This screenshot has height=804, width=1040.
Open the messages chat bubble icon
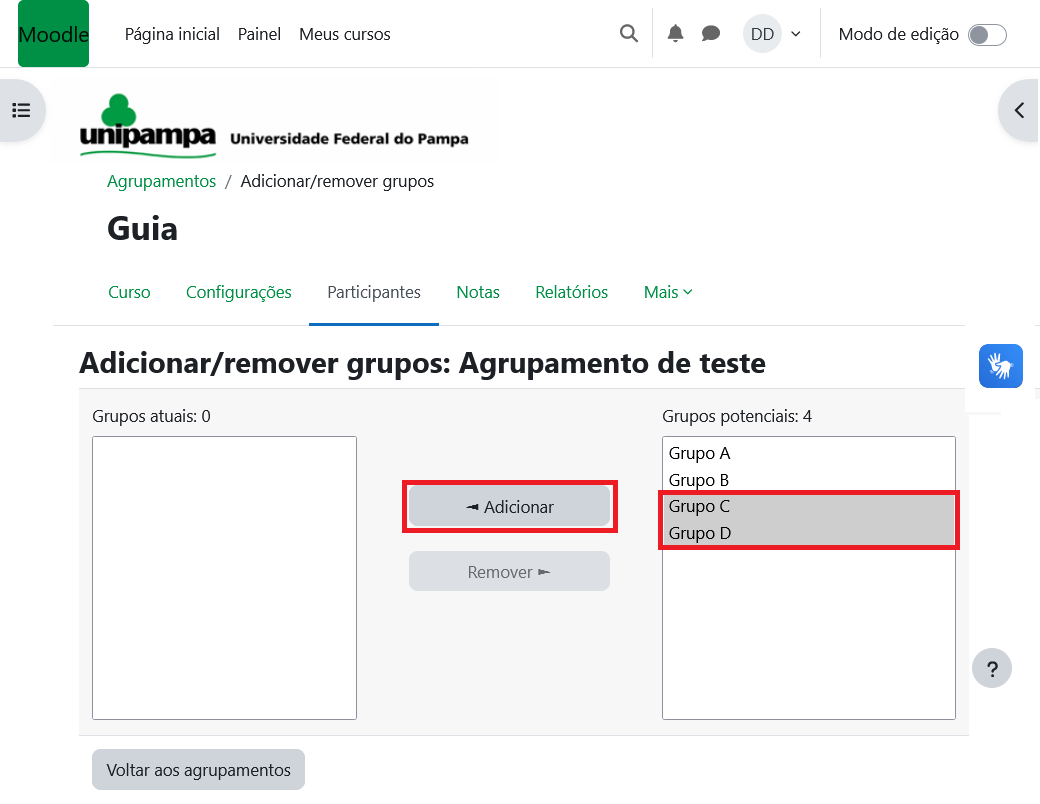tap(711, 34)
